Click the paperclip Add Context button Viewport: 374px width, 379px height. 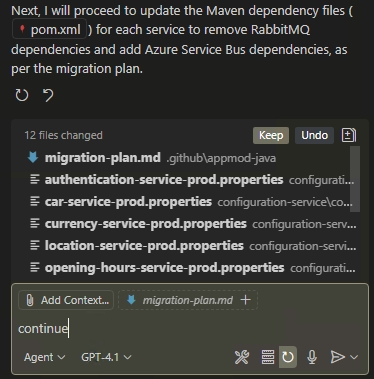pyautogui.click(x=66, y=300)
